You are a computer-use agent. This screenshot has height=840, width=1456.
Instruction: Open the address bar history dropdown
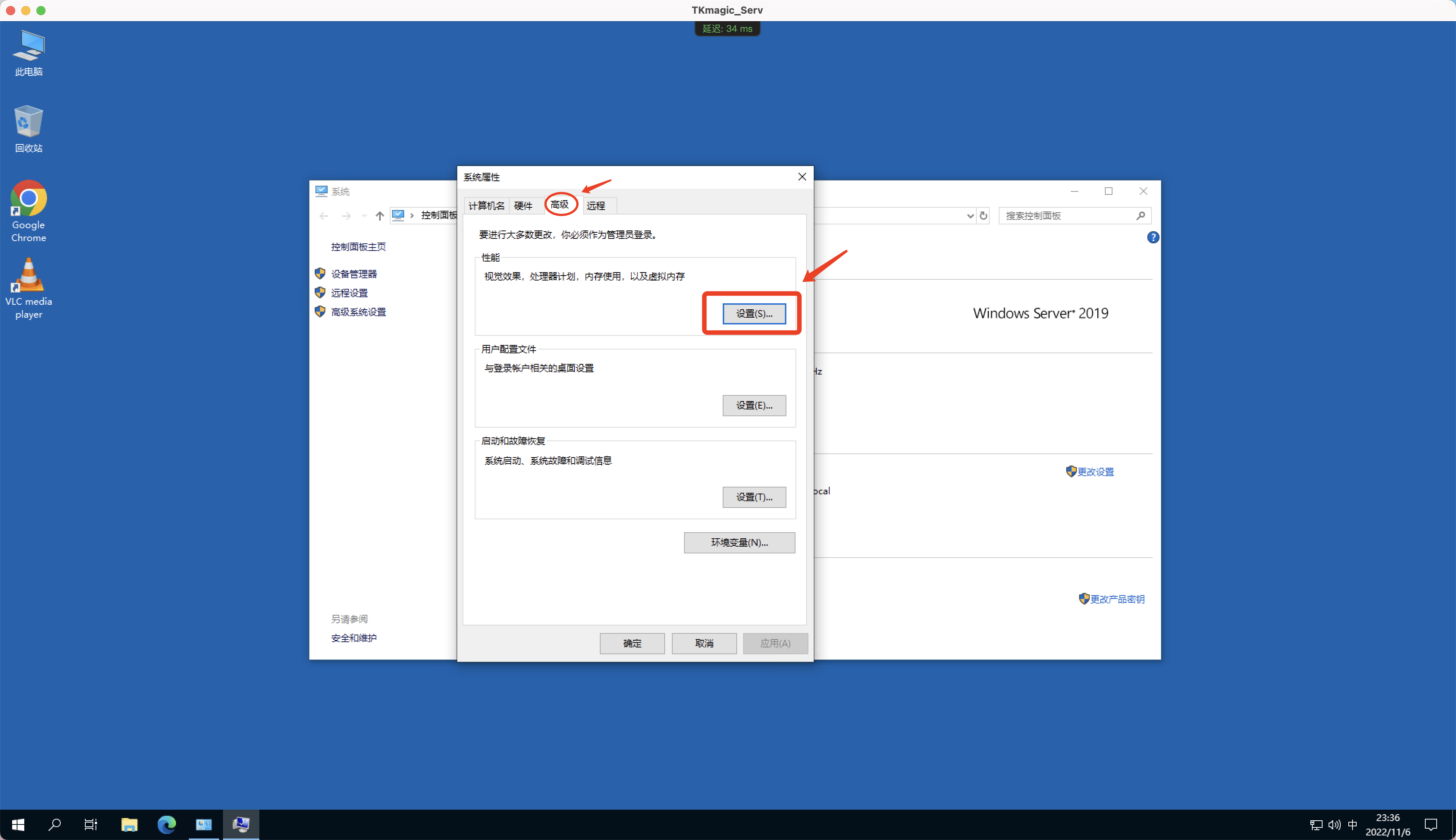pyautogui.click(x=971, y=215)
